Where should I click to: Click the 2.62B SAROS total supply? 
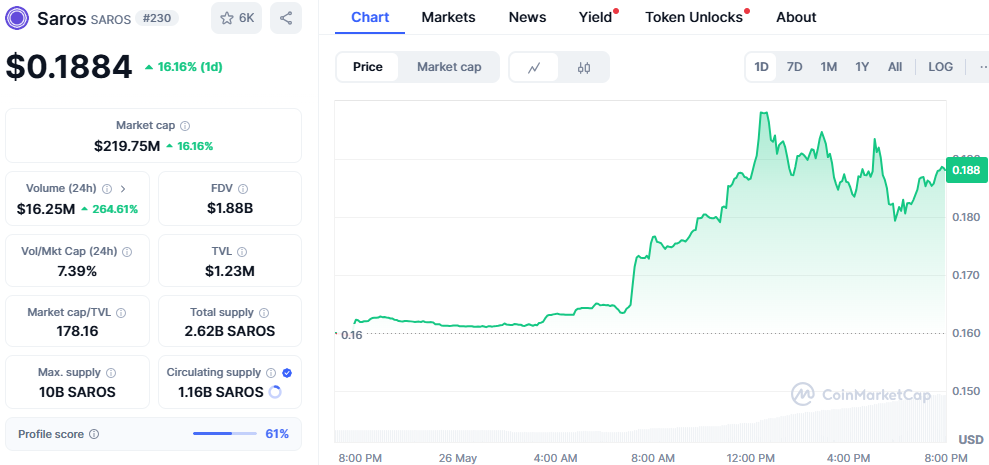tap(230, 331)
